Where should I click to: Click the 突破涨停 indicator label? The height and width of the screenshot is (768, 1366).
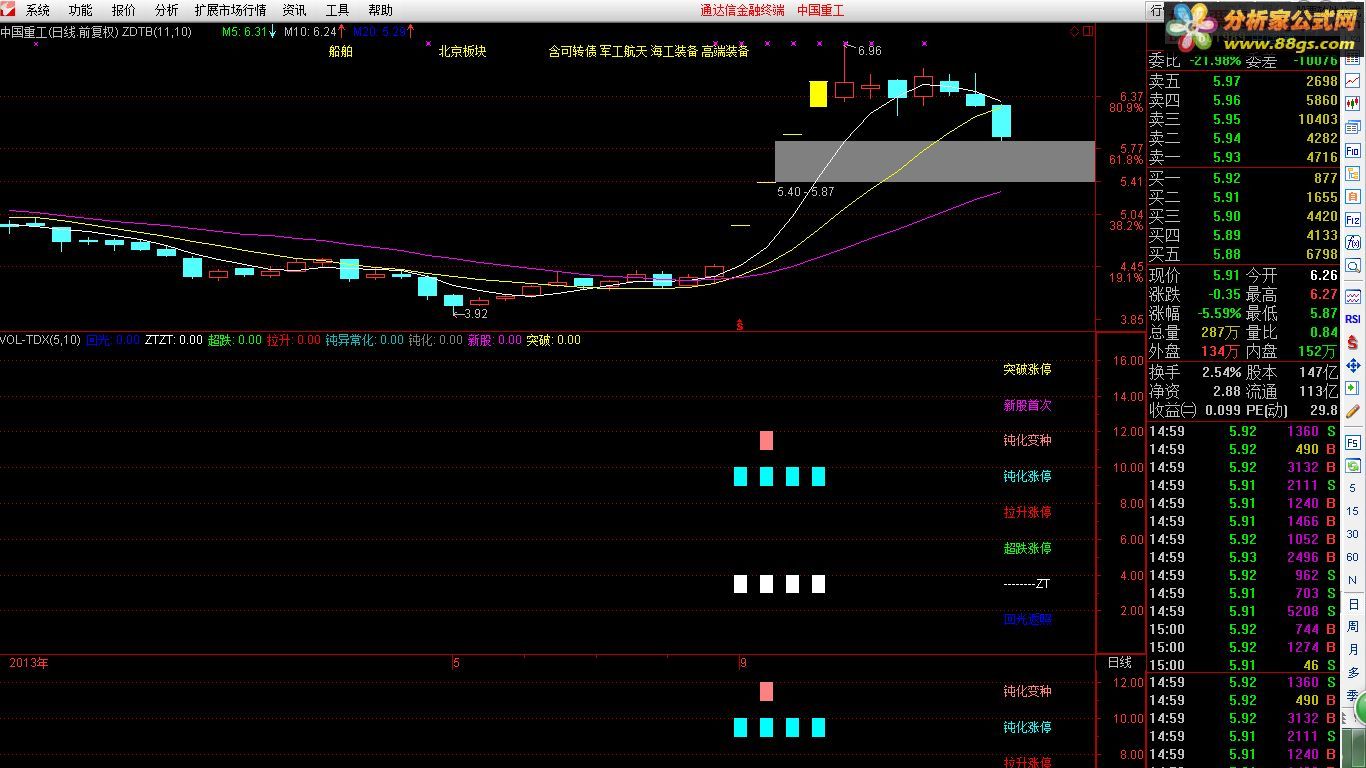click(x=1027, y=369)
